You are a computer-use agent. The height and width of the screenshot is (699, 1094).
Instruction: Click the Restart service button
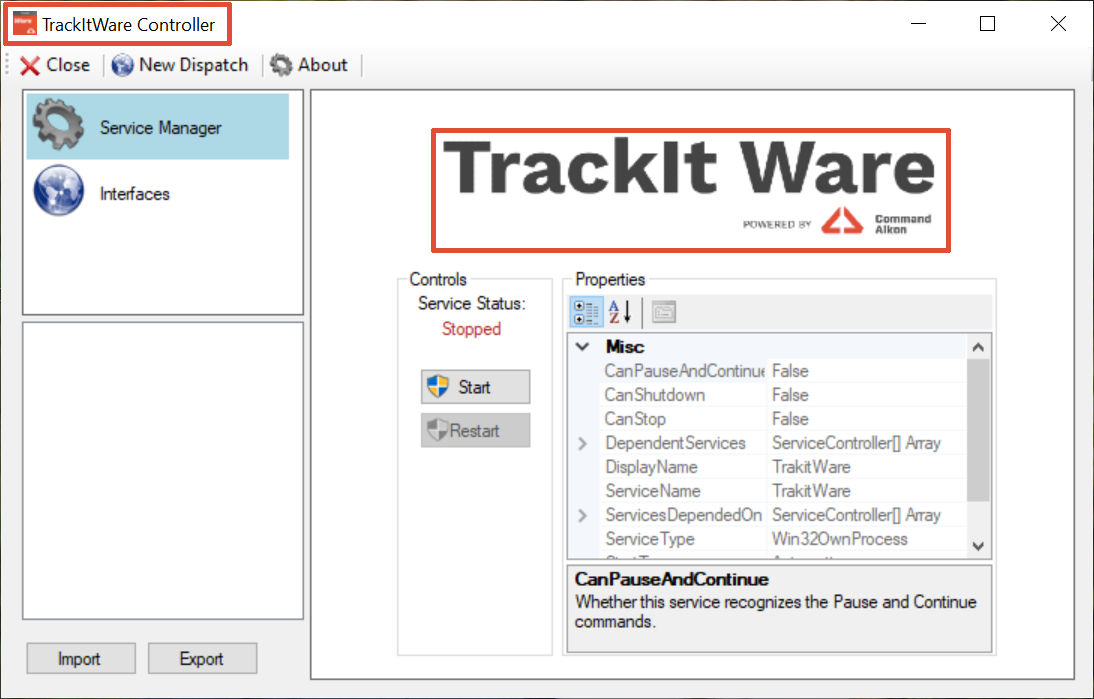click(x=475, y=430)
